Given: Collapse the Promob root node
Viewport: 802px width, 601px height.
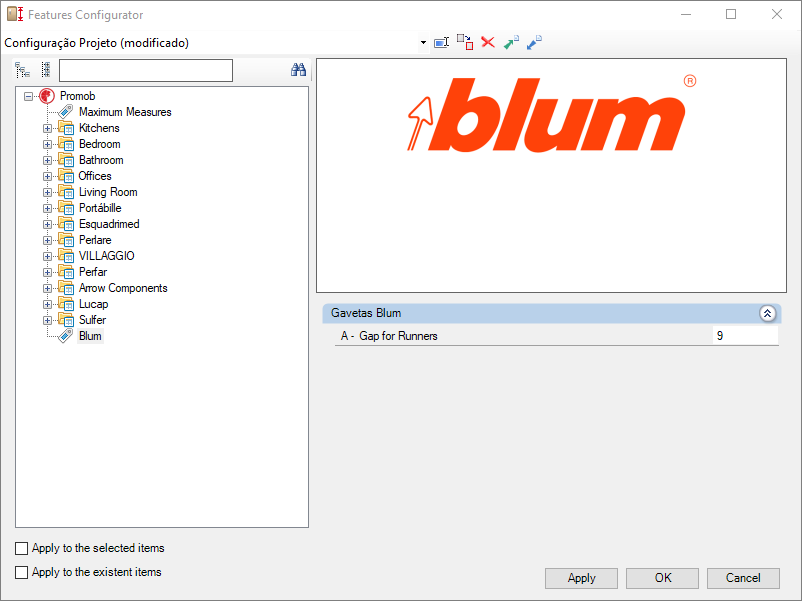Looking at the screenshot, I should (29, 96).
